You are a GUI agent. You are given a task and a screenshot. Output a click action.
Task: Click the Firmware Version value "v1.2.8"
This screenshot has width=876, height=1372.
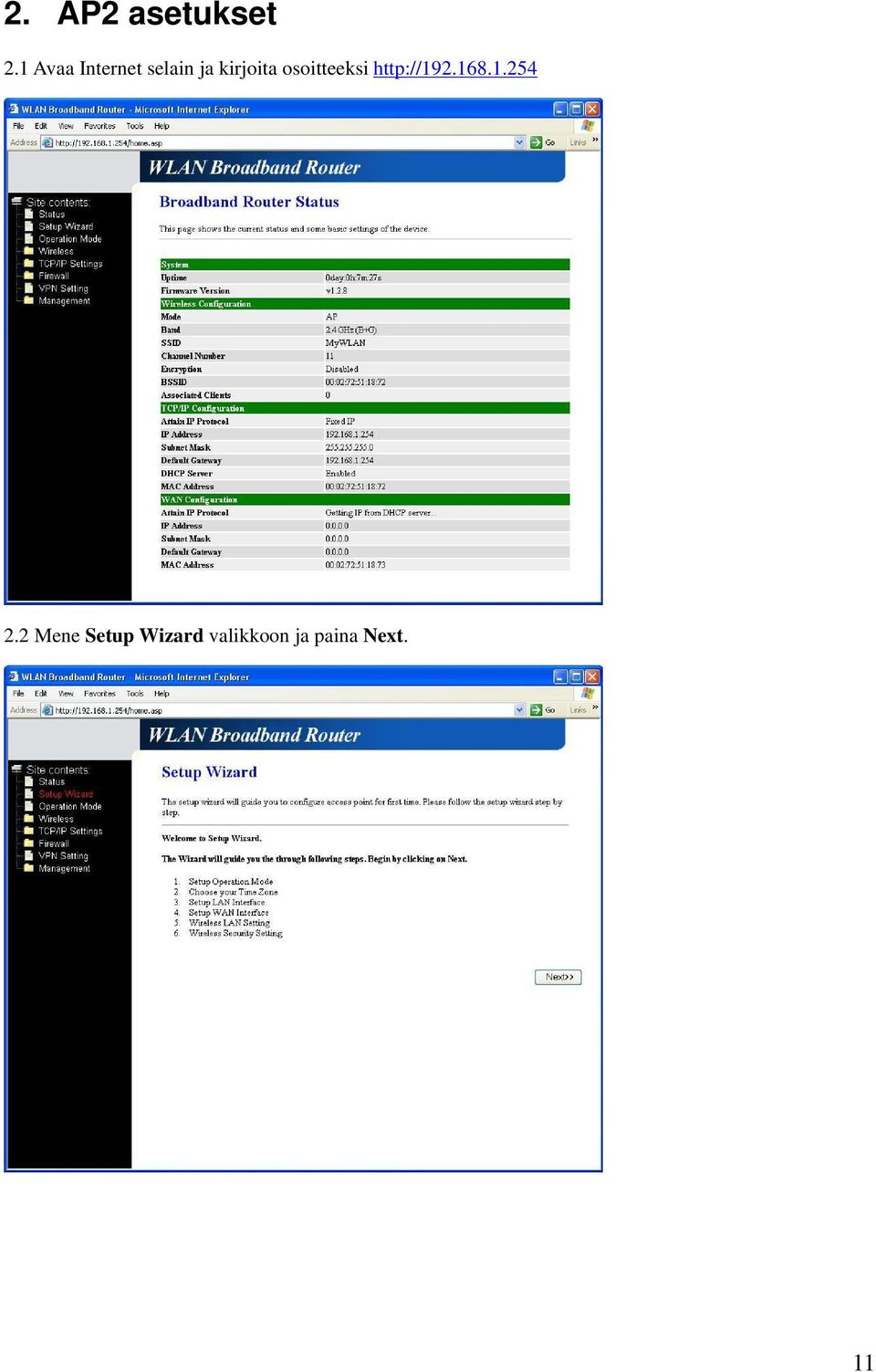point(336,291)
